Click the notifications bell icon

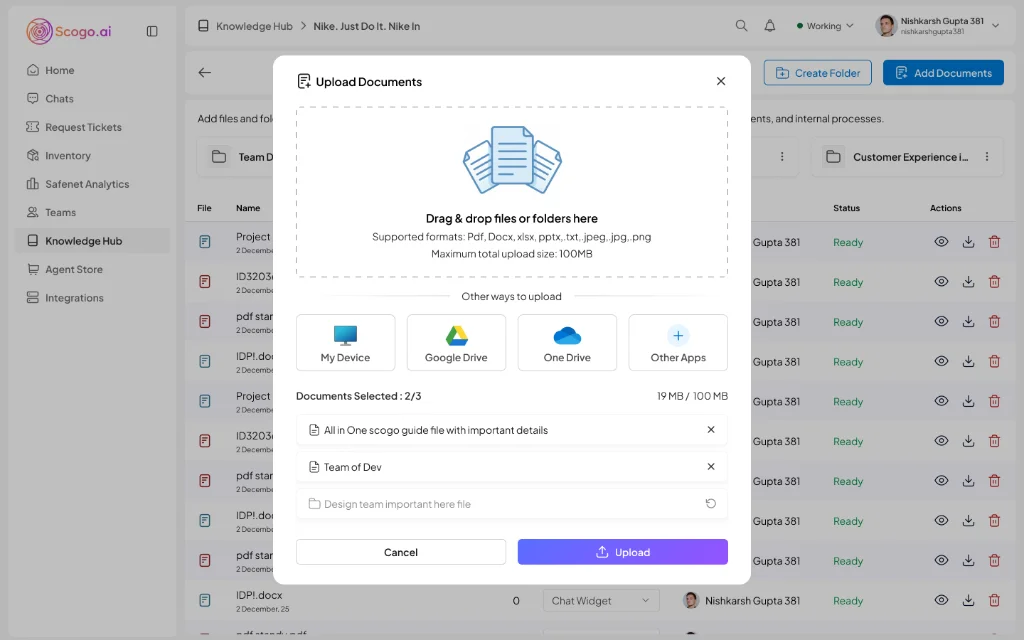[770, 26]
